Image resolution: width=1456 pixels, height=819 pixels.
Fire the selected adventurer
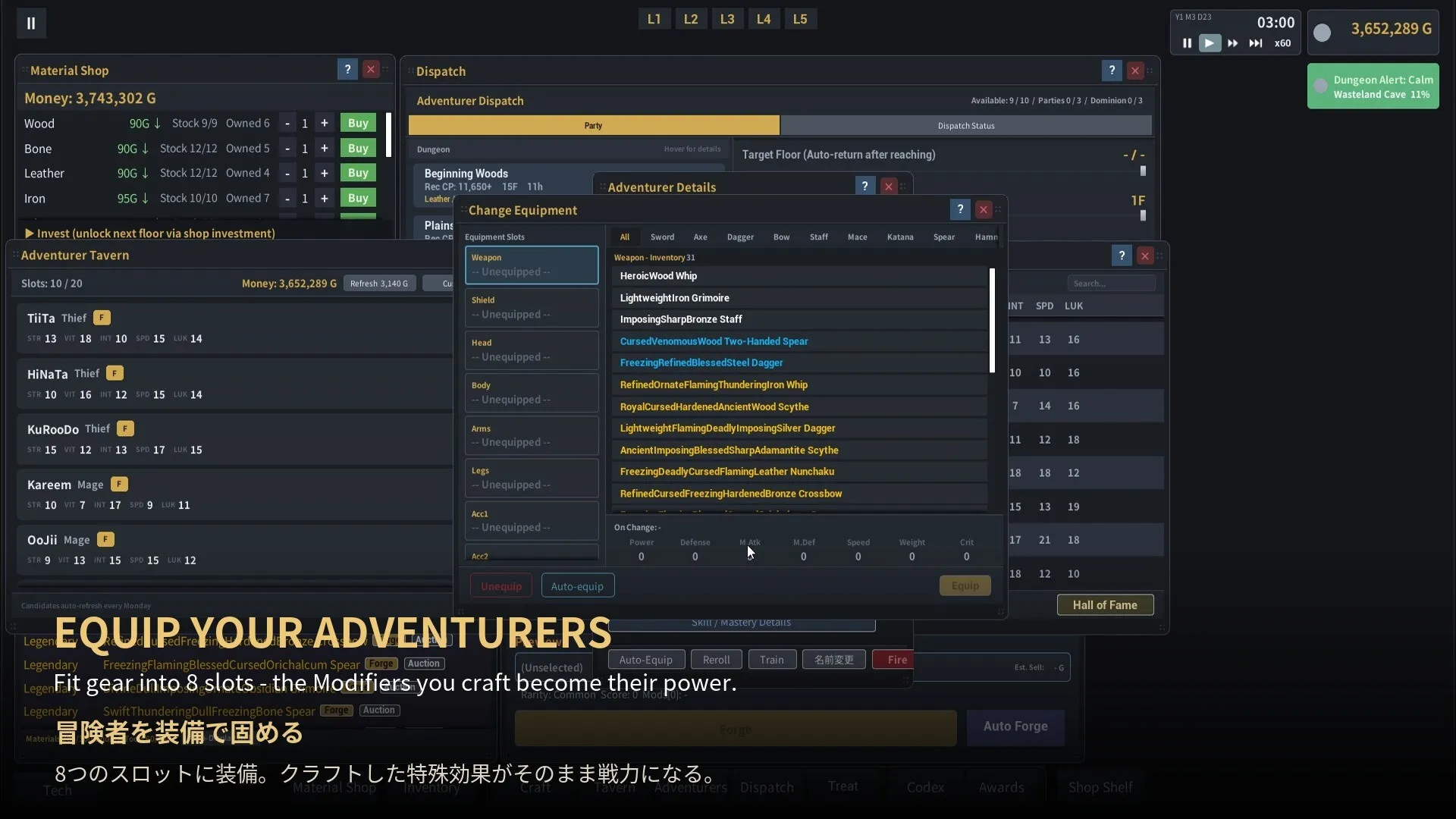pos(893,659)
